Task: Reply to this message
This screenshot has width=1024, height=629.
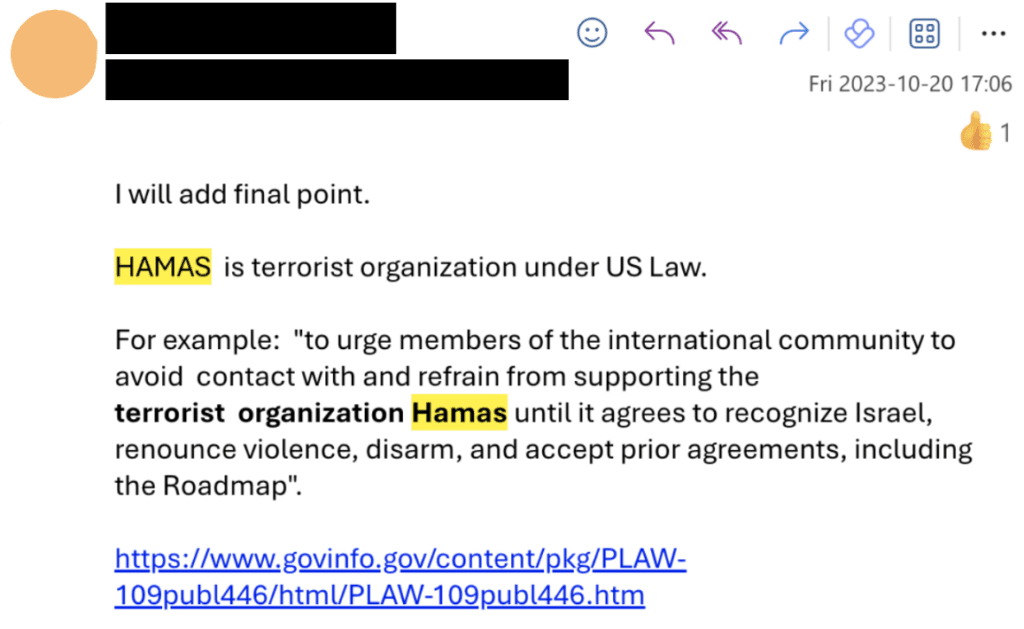Action: pyautogui.click(x=659, y=32)
